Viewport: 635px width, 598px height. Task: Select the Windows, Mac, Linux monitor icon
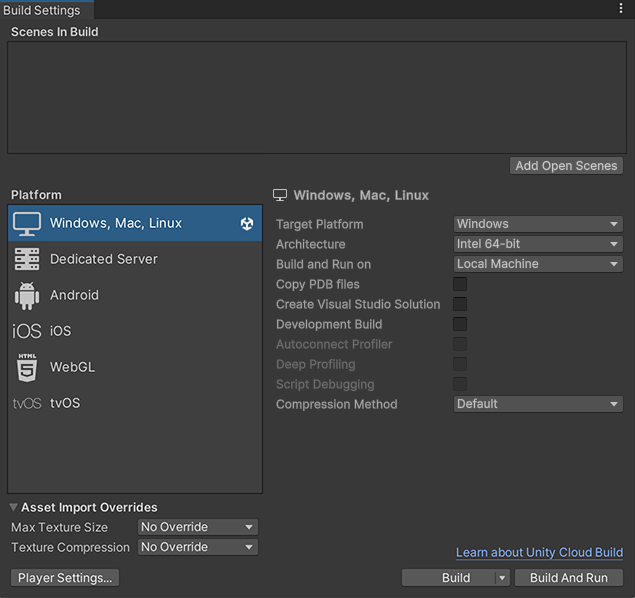[27, 223]
